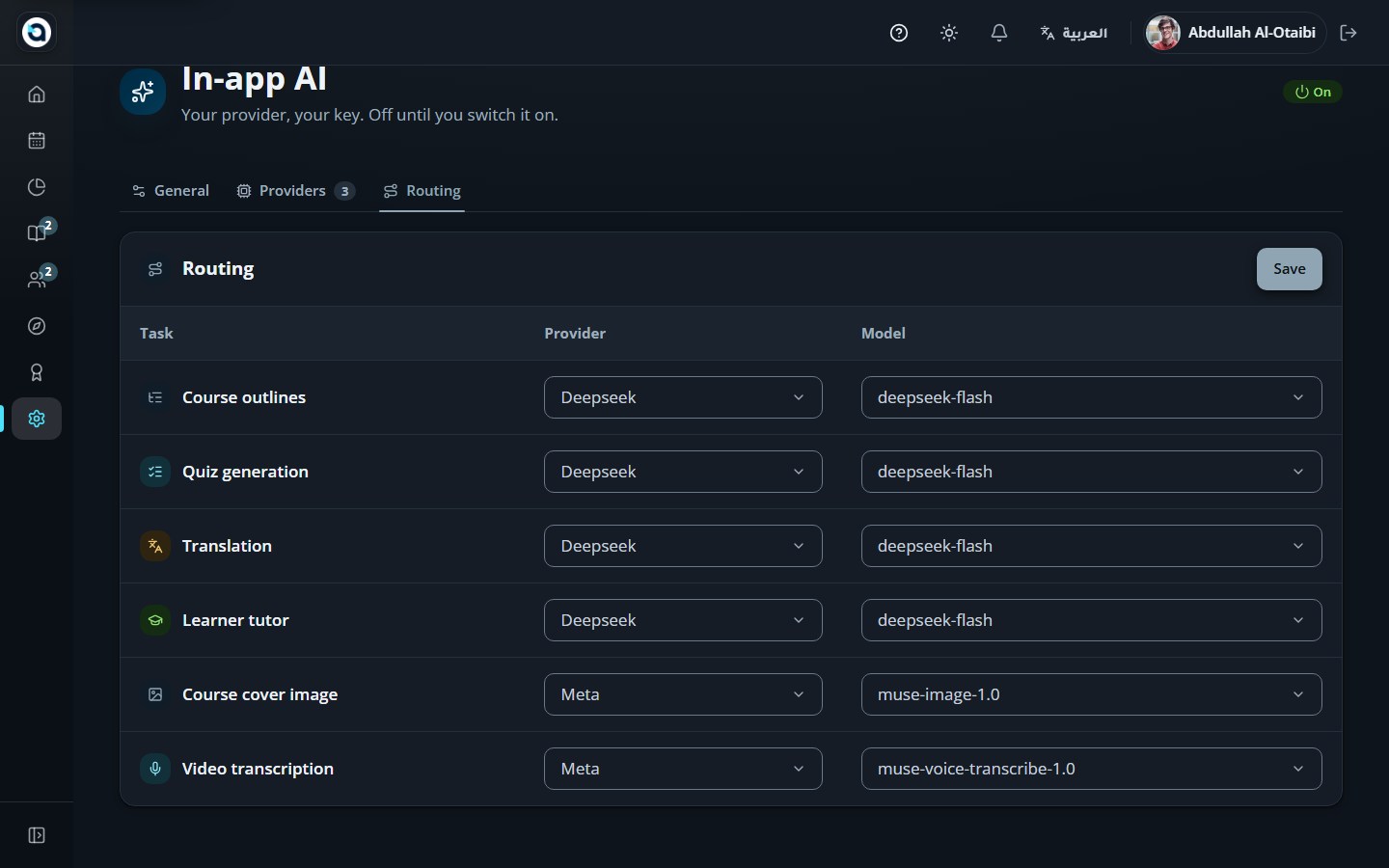Toggle light/dark theme
The width and height of the screenshot is (1389, 868).
click(949, 33)
